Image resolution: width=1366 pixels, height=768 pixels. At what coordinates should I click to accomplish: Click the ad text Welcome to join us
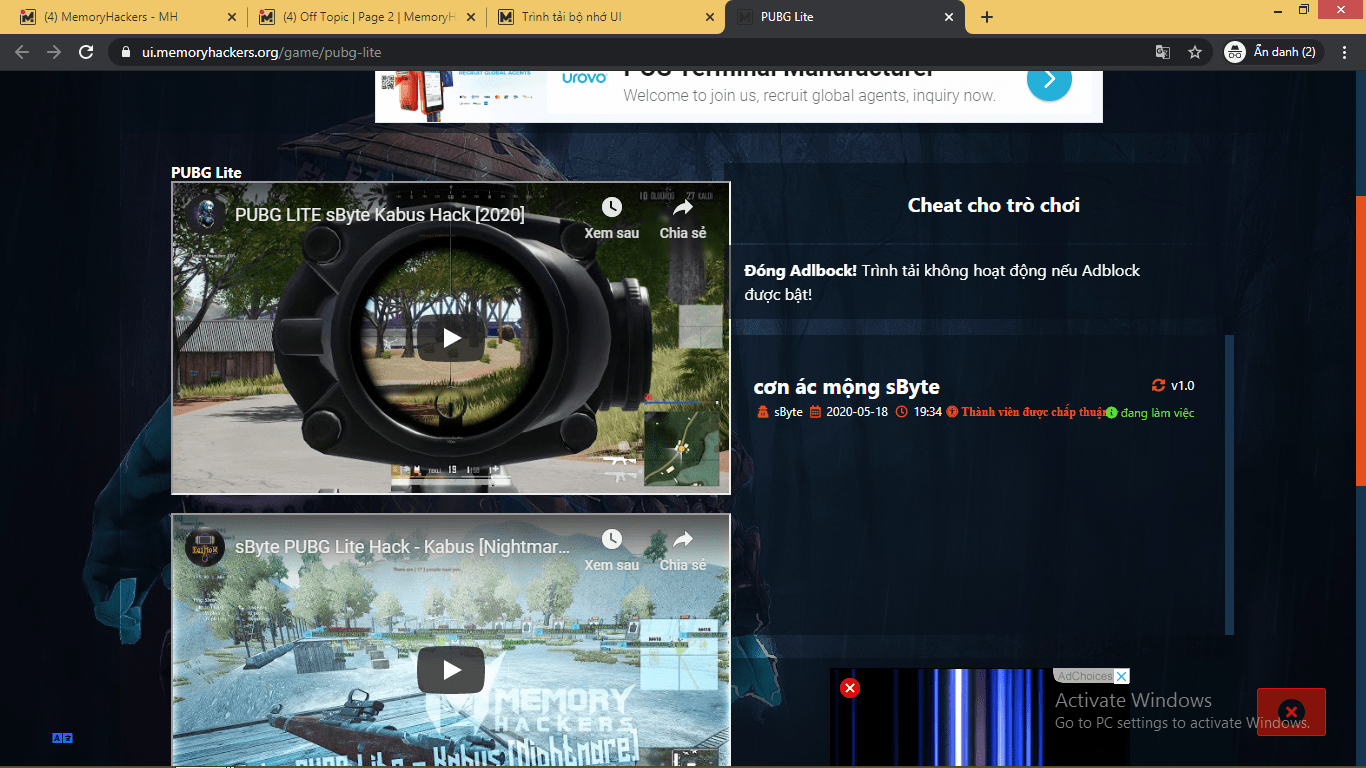tap(810, 96)
